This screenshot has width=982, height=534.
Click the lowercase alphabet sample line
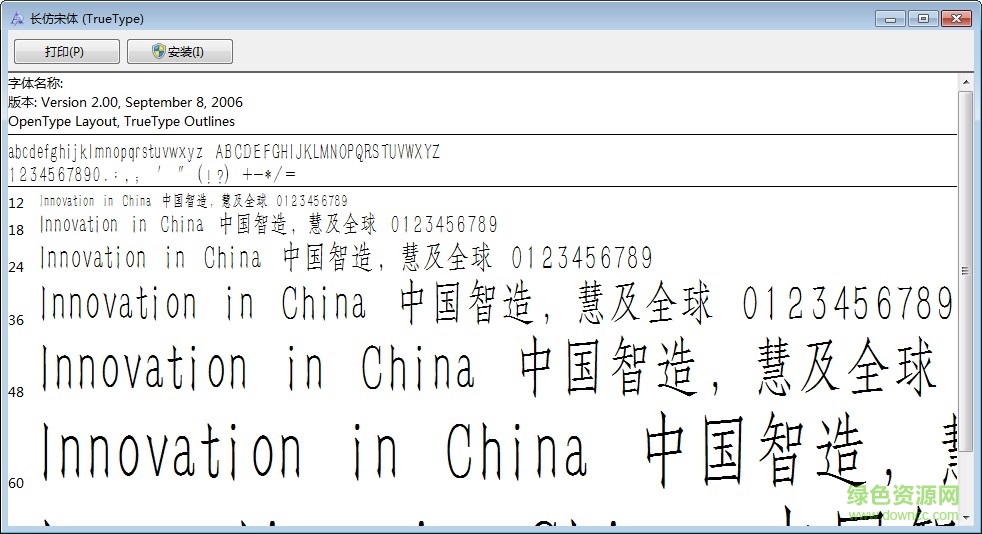coord(223,152)
